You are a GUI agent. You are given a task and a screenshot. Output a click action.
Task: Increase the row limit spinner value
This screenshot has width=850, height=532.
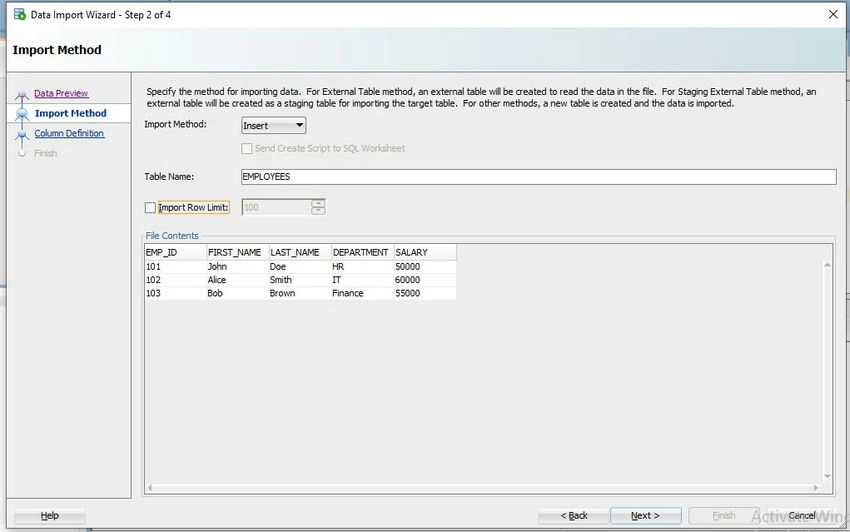tap(318, 203)
